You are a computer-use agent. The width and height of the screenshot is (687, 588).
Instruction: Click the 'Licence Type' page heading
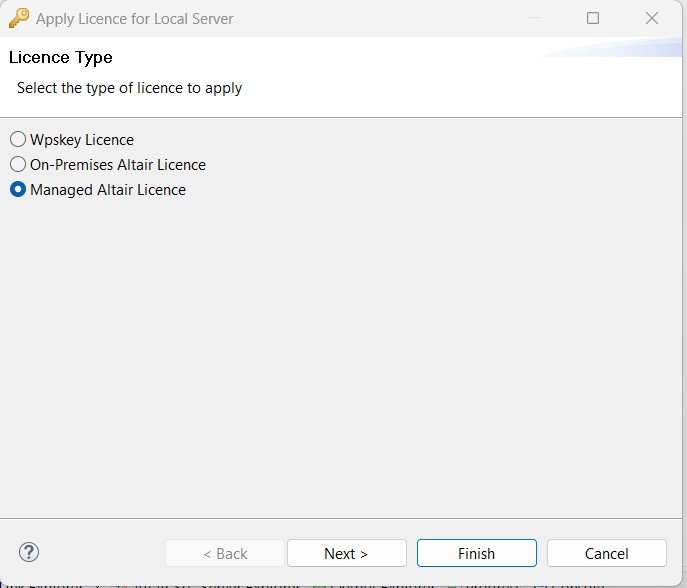61,58
